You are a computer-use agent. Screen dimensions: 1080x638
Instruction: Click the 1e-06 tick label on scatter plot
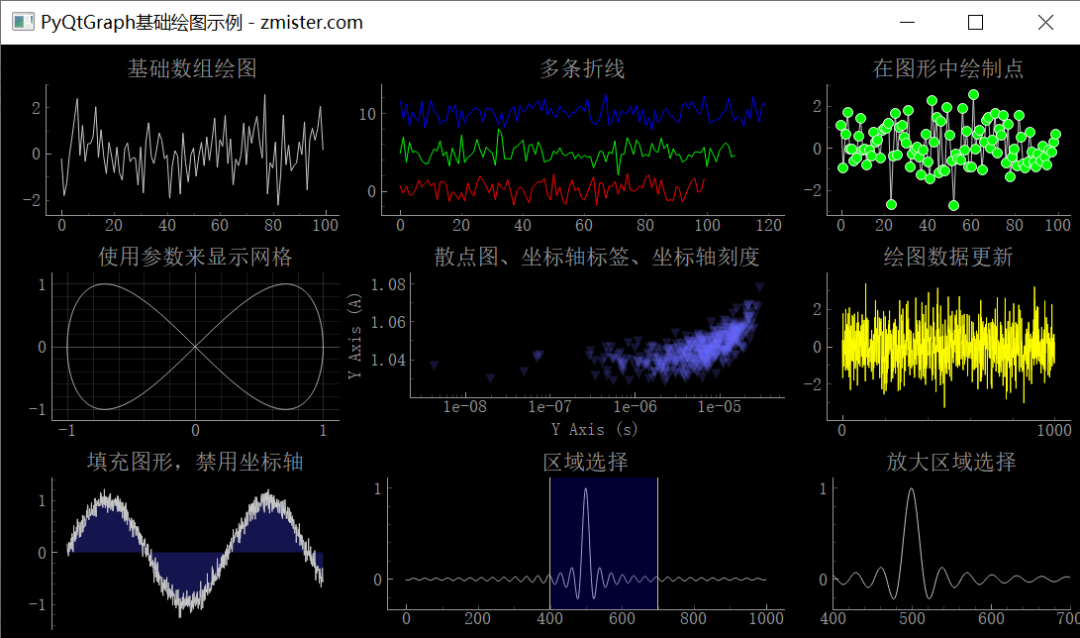(x=634, y=407)
